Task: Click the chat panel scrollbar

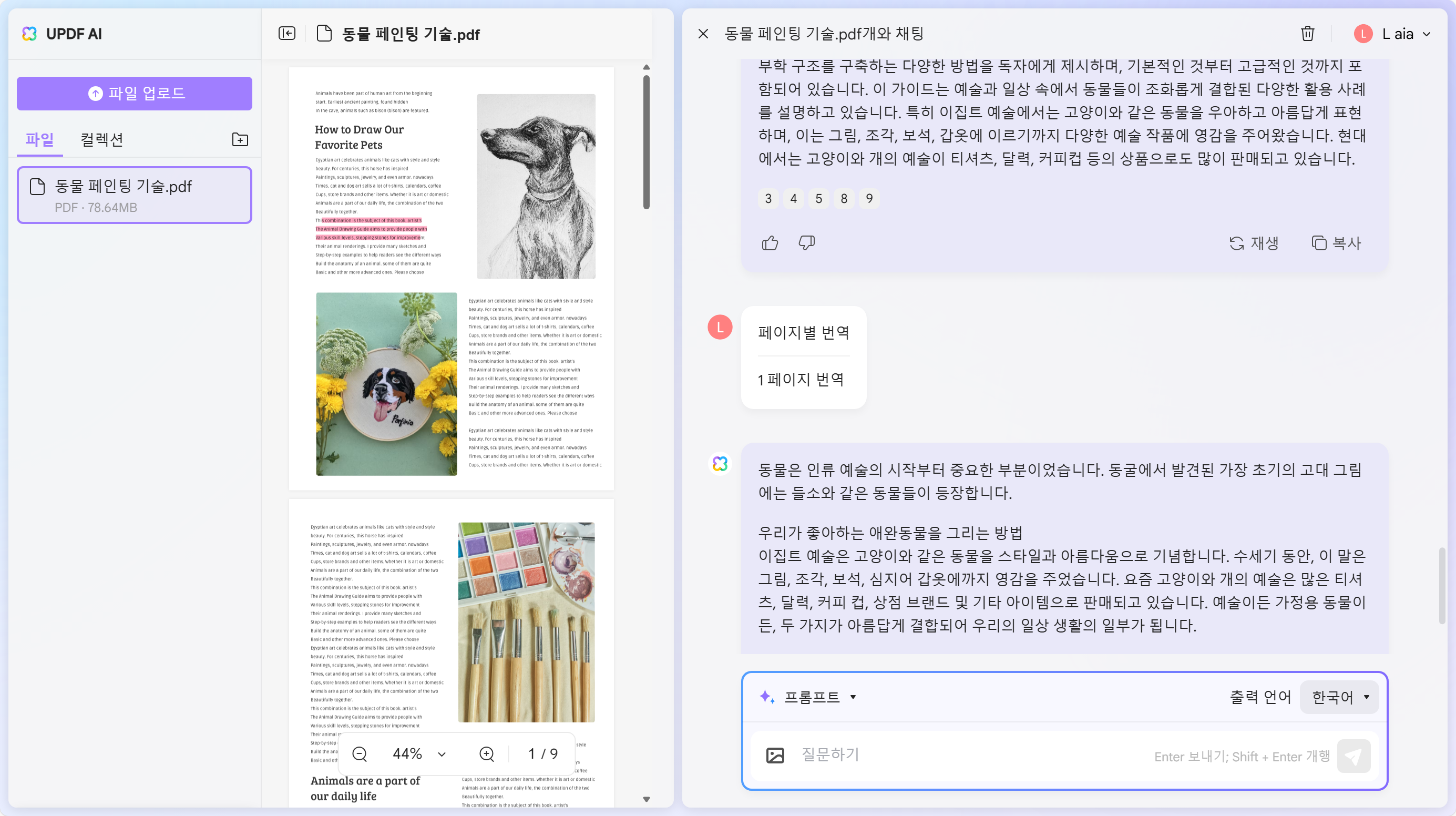Action: pos(1442,585)
